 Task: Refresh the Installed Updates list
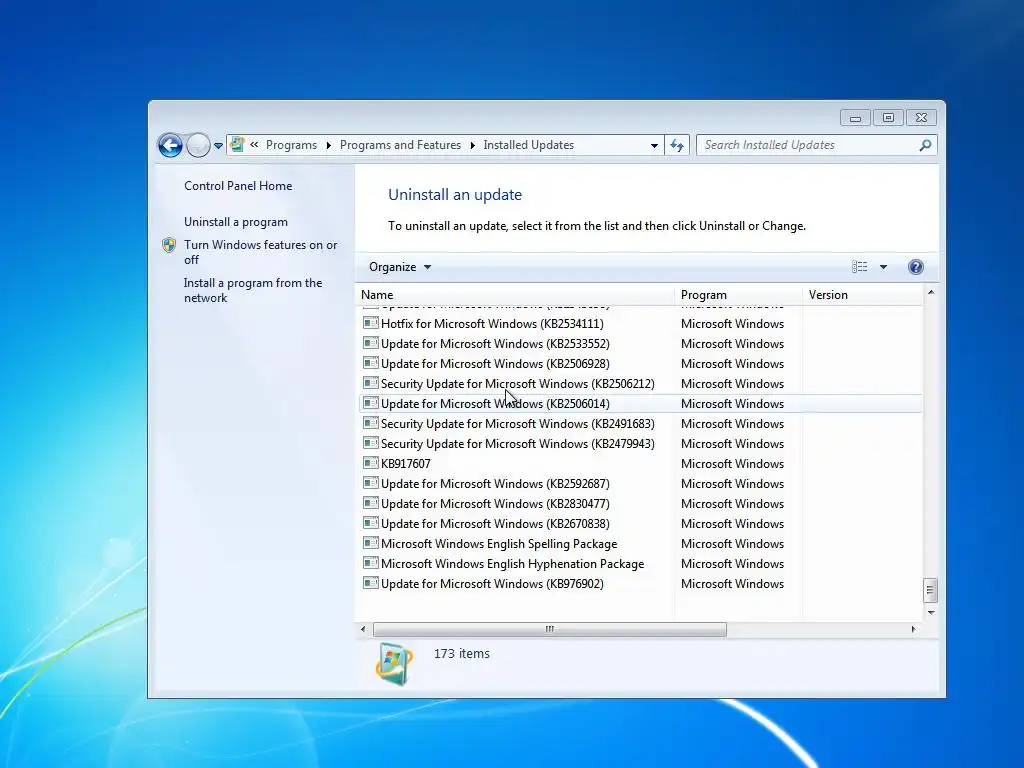(677, 145)
